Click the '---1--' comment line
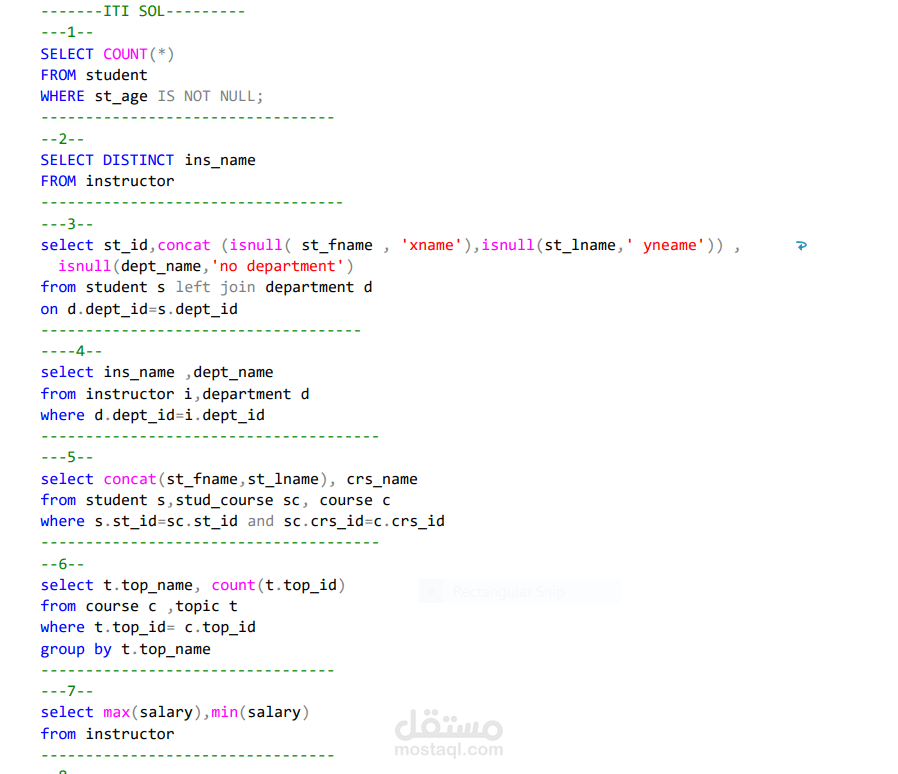Screen dimensions: 898x774 [67, 32]
